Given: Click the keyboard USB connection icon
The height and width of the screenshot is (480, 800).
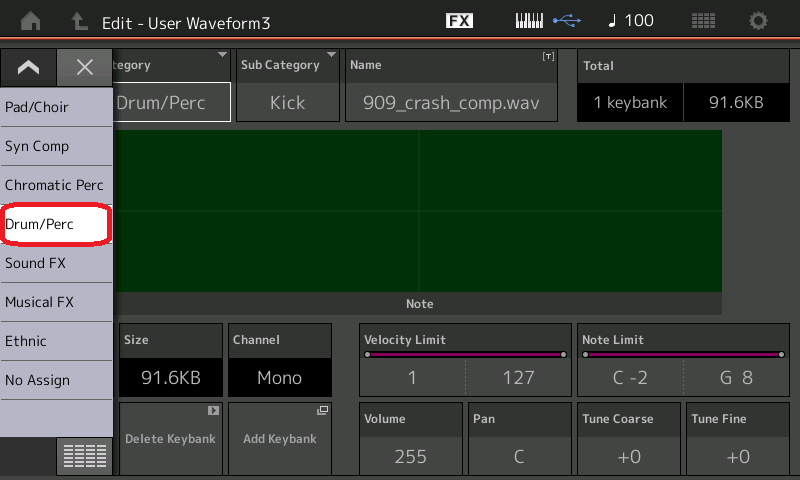Looking at the screenshot, I should pyautogui.click(x=547, y=21).
